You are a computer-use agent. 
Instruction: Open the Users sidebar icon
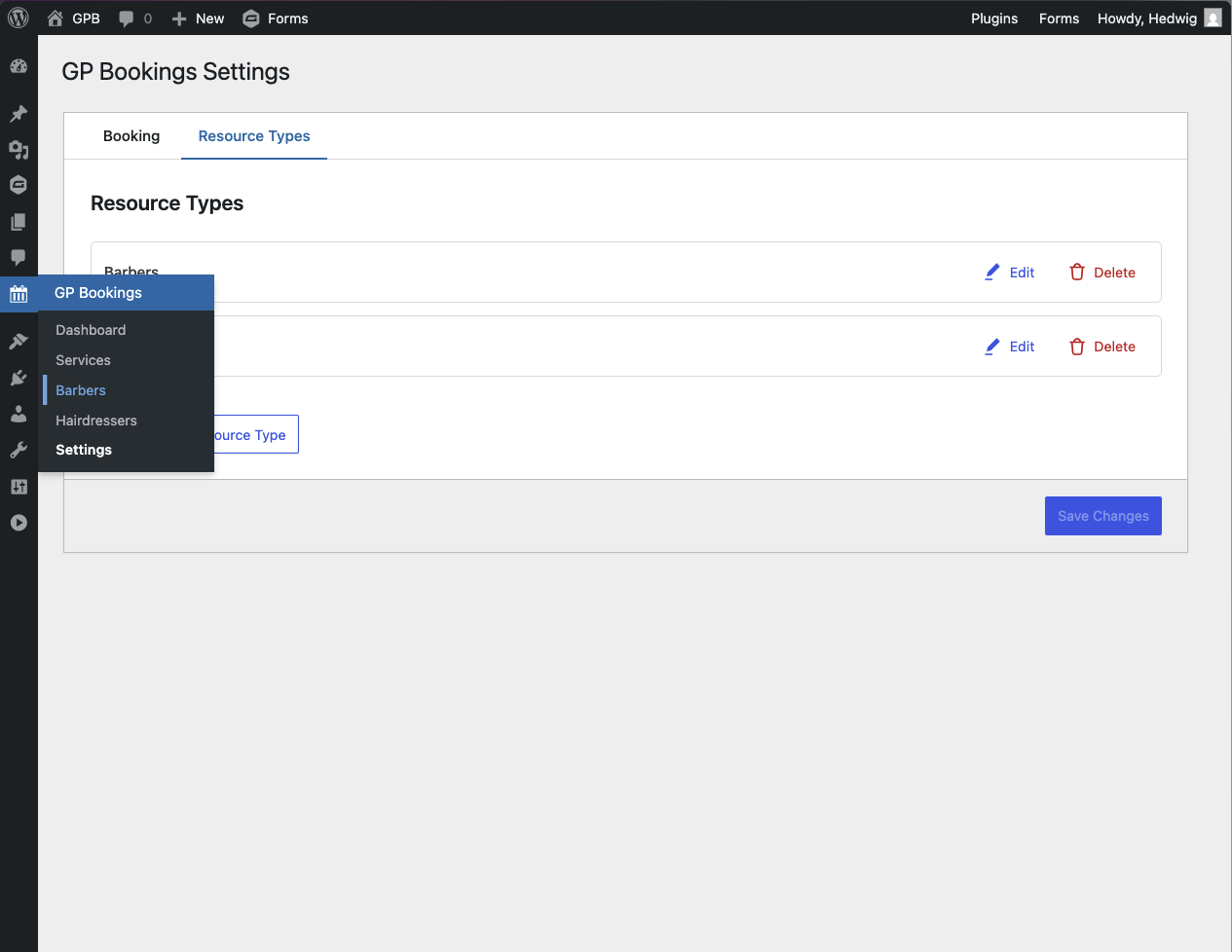[x=19, y=414]
